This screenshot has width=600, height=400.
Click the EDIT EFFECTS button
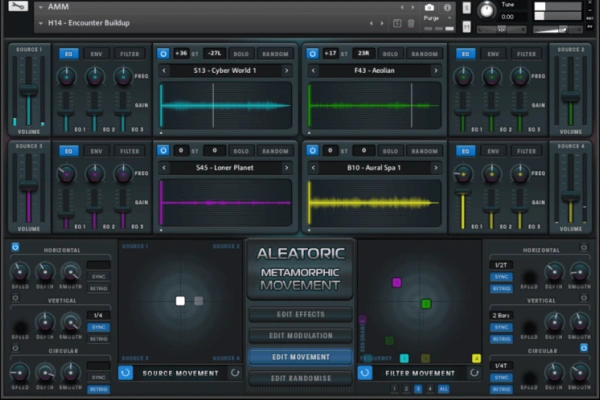point(301,314)
